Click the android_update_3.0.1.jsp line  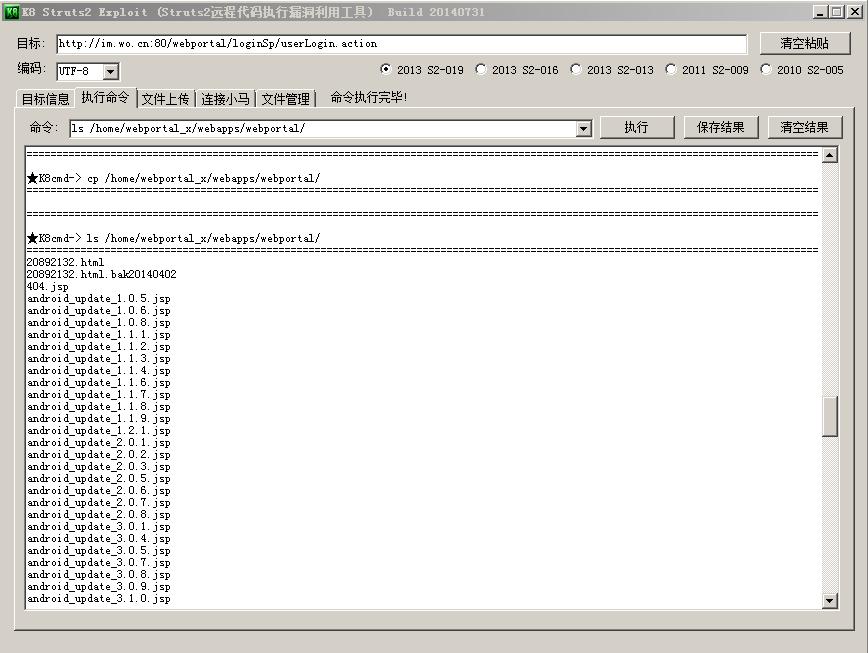99,527
